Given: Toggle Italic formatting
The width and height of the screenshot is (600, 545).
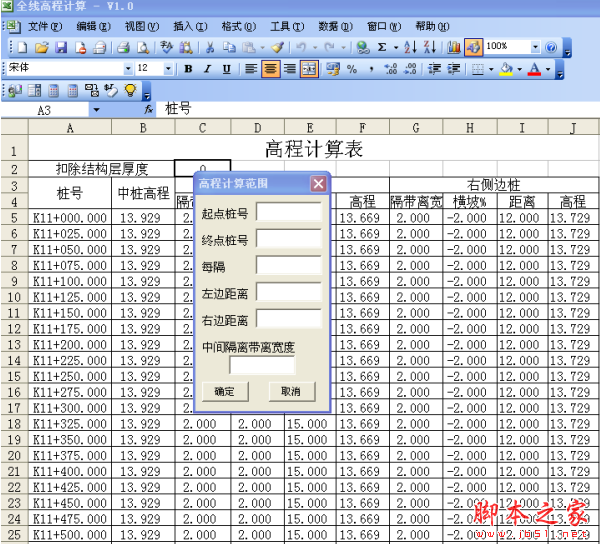Looking at the screenshot, I should click(207, 69).
